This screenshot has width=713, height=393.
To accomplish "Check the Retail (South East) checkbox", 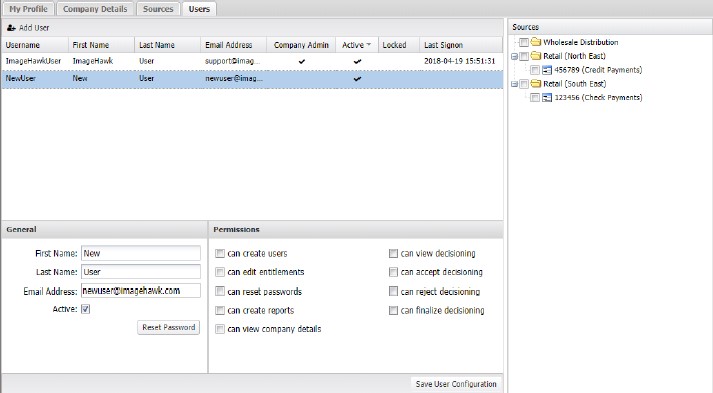I will tap(524, 84).
